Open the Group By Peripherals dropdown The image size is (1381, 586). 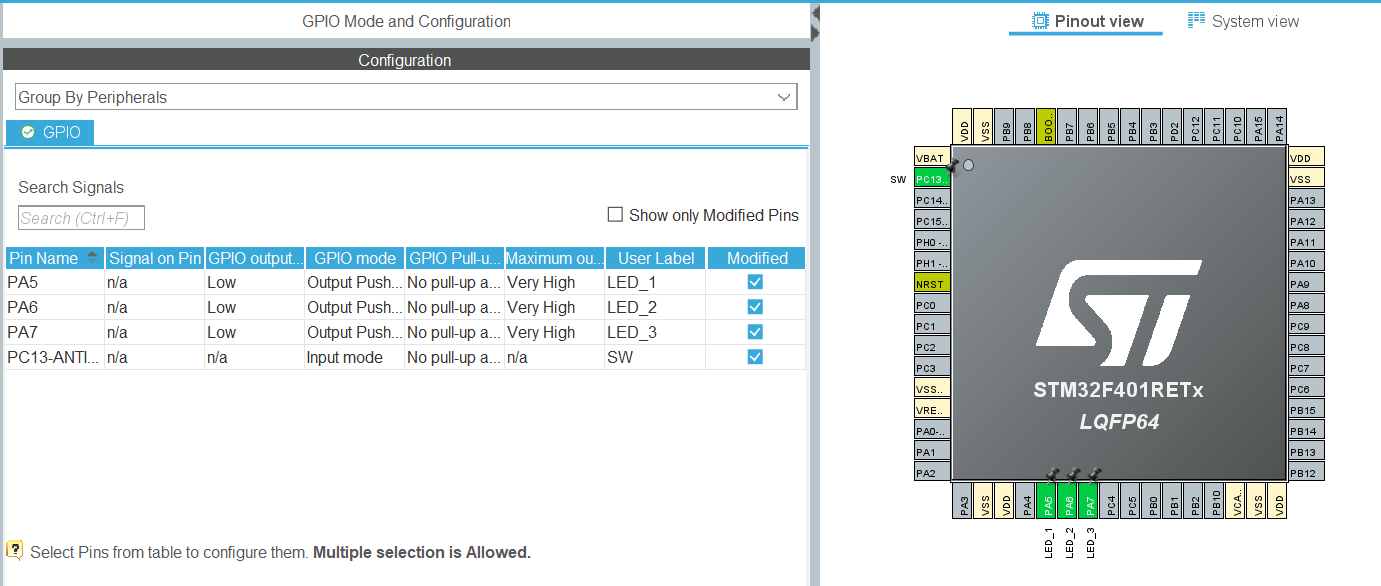click(406, 97)
